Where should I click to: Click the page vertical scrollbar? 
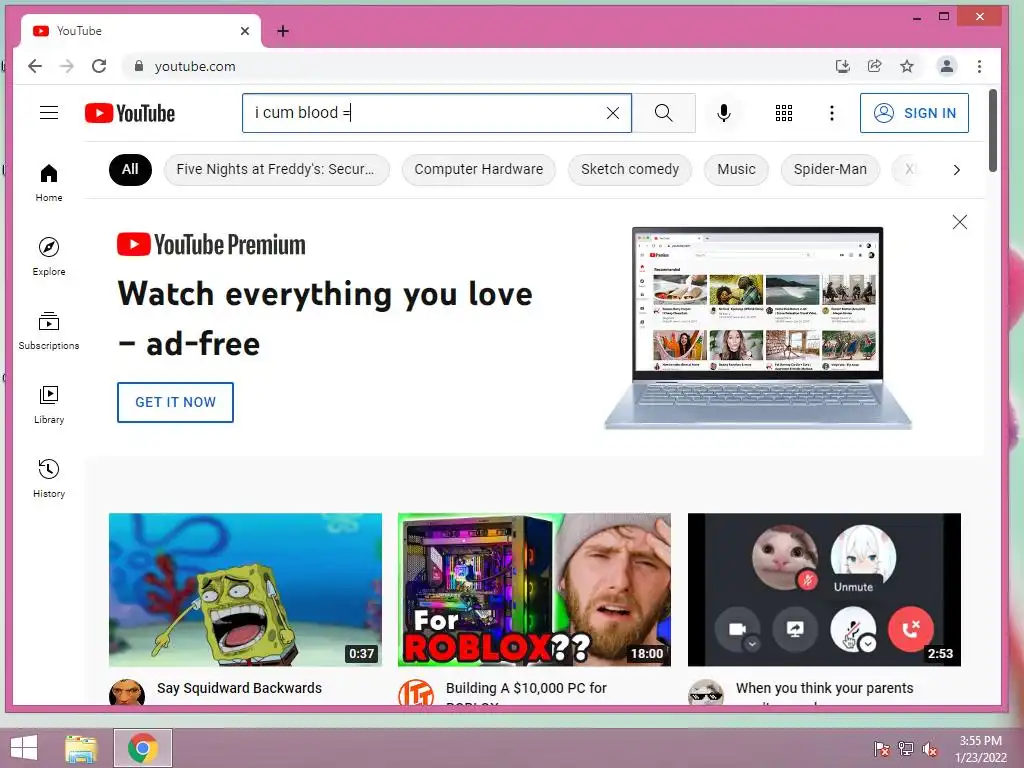(993, 131)
